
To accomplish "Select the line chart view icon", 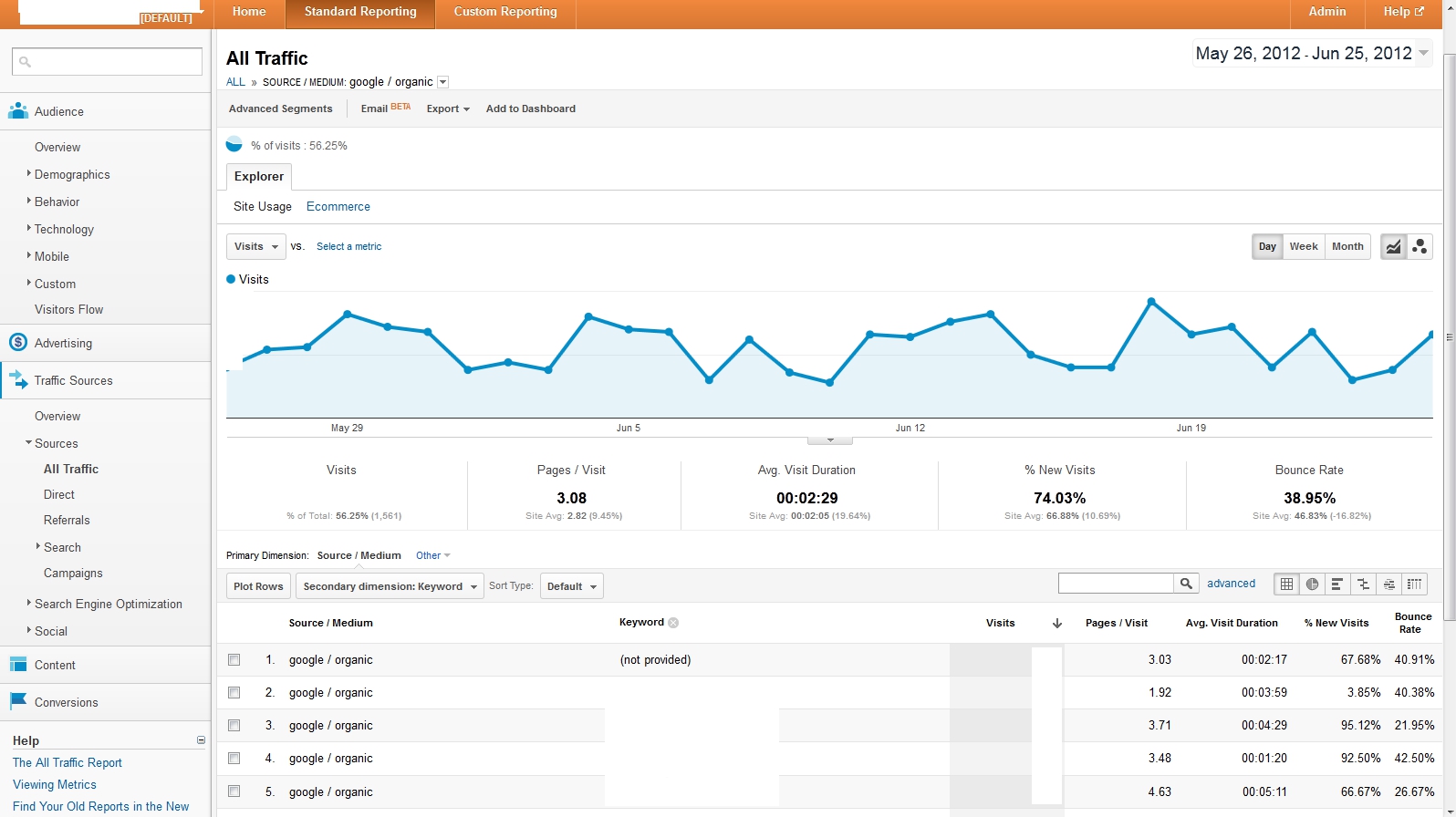I will [x=1393, y=246].
